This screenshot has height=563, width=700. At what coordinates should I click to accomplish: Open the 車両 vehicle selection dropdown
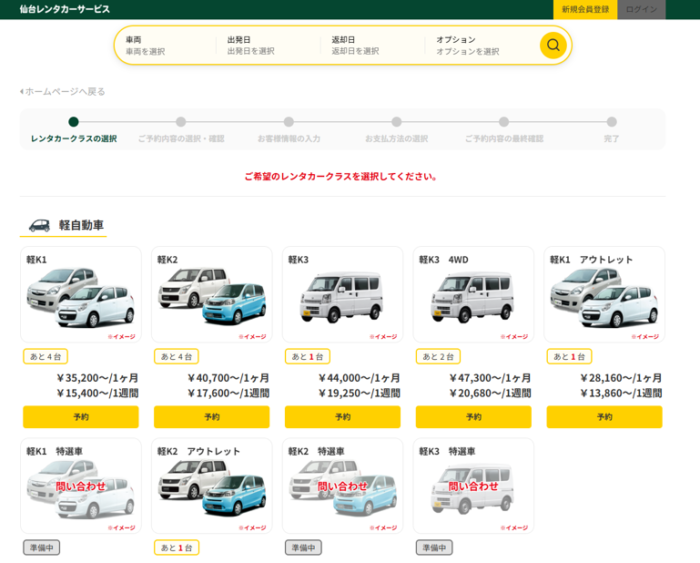[x=165, y=45]
